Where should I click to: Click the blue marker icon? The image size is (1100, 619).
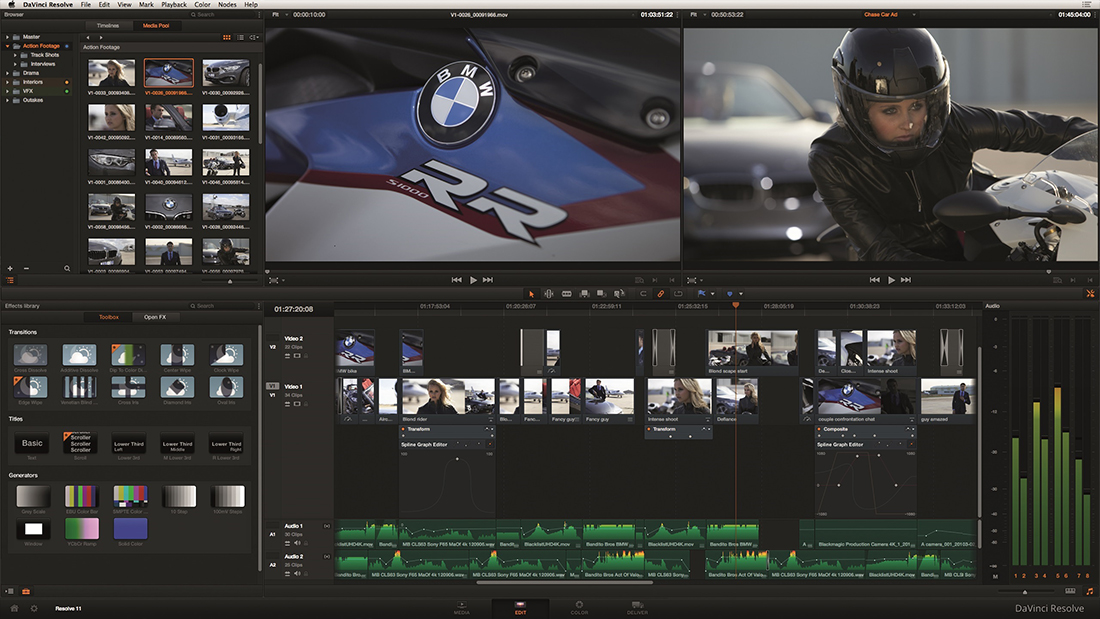point(730,294)
